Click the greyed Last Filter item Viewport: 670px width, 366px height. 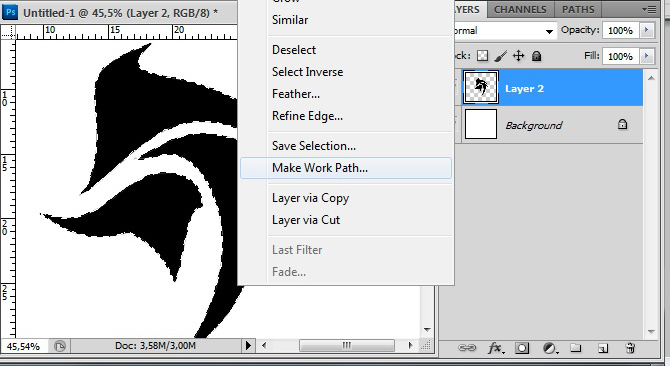[x=297, y=250]
